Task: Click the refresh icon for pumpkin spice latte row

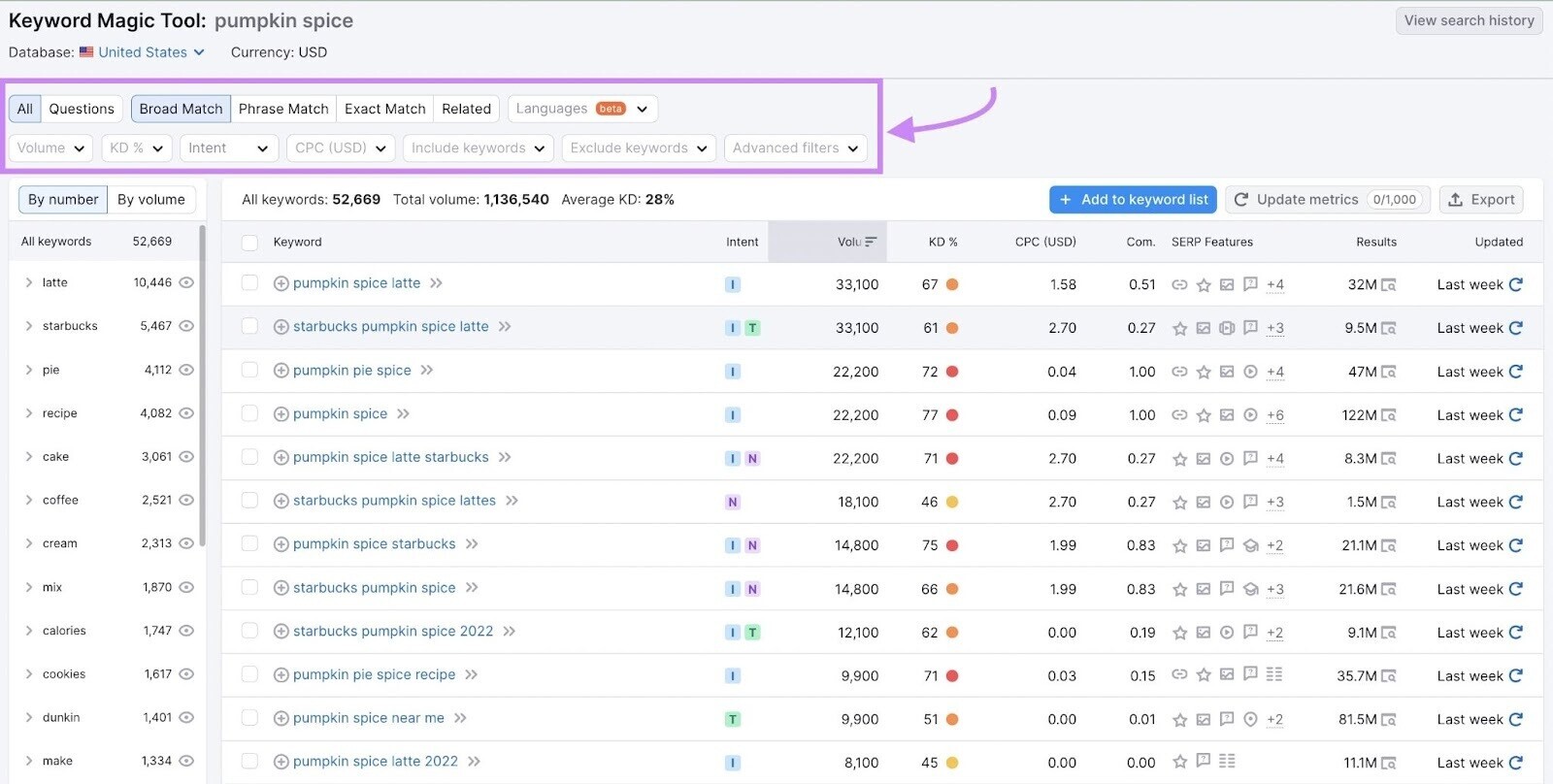Action: (1516, 284)
